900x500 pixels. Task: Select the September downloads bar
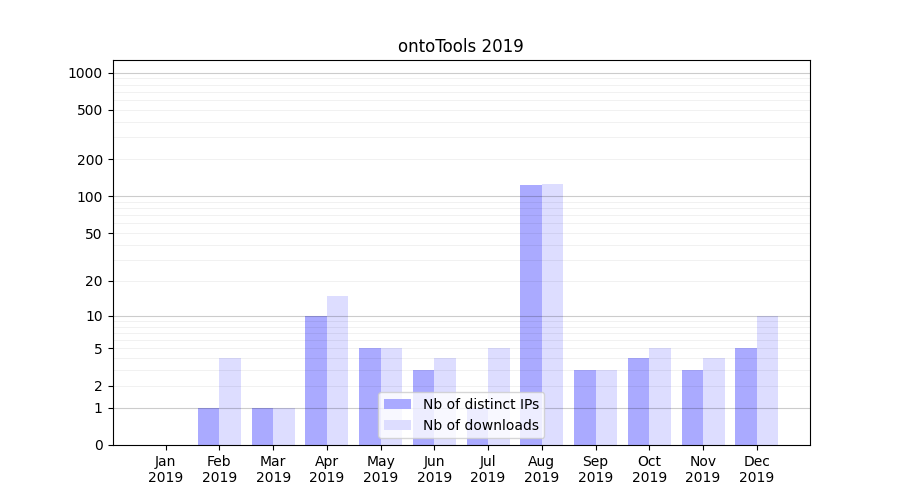click(x=606, y=407)
